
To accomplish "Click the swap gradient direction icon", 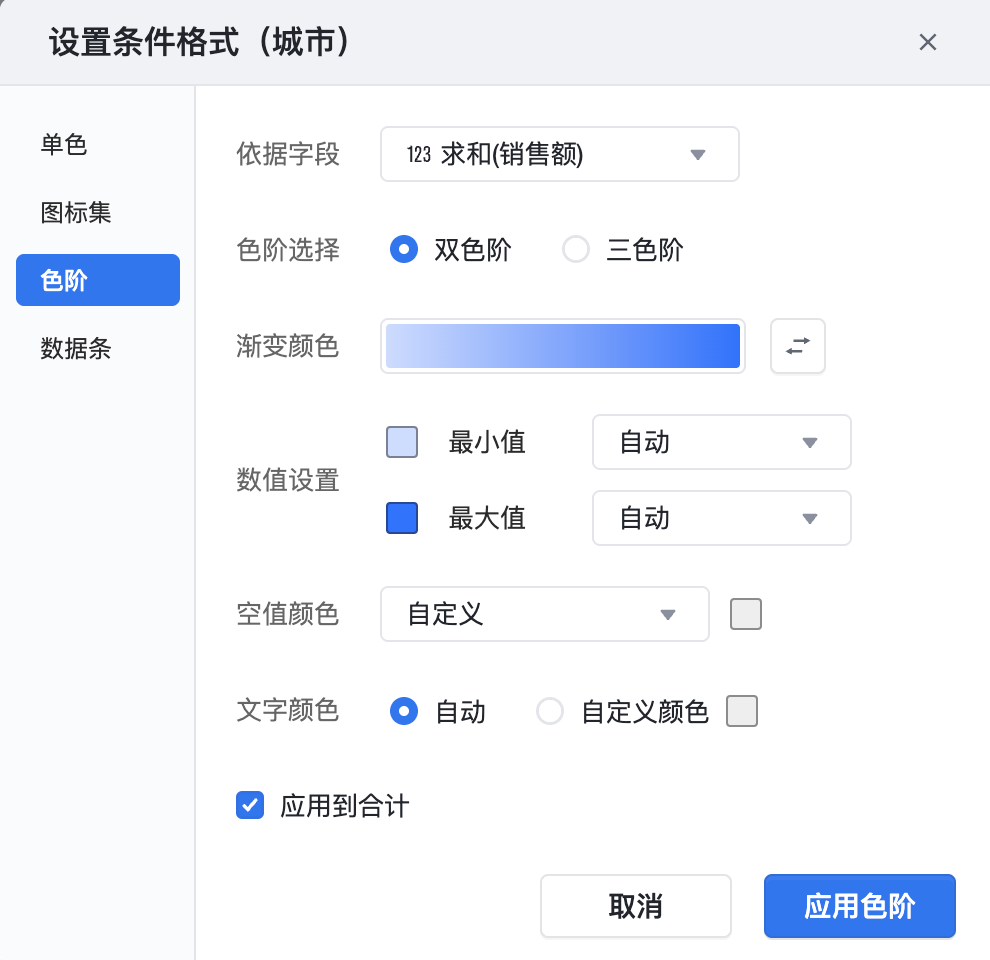I will (x=797, y=346).
